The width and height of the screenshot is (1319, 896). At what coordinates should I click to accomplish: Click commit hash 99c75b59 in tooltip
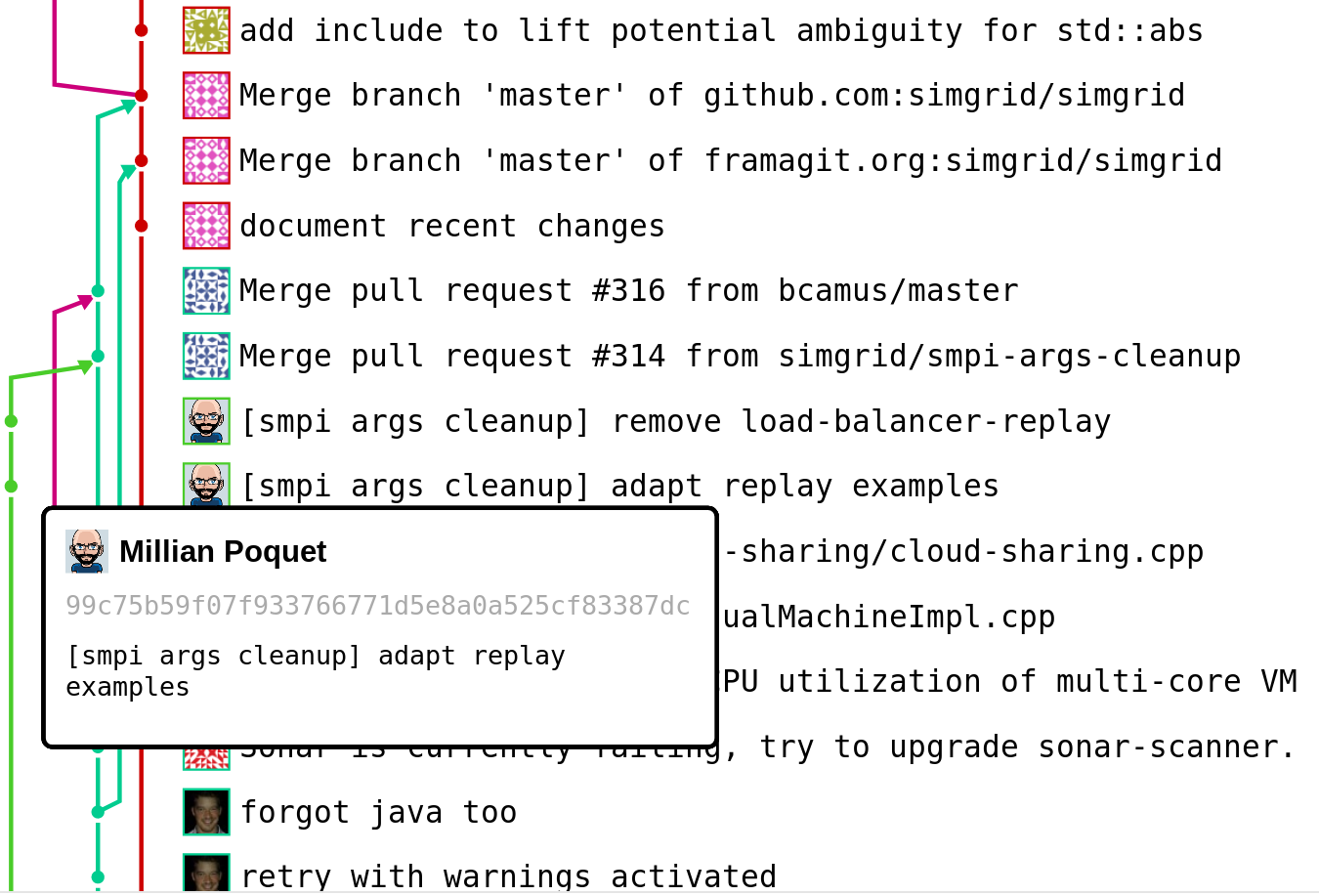pyautogui.click(x=377, y=607)
